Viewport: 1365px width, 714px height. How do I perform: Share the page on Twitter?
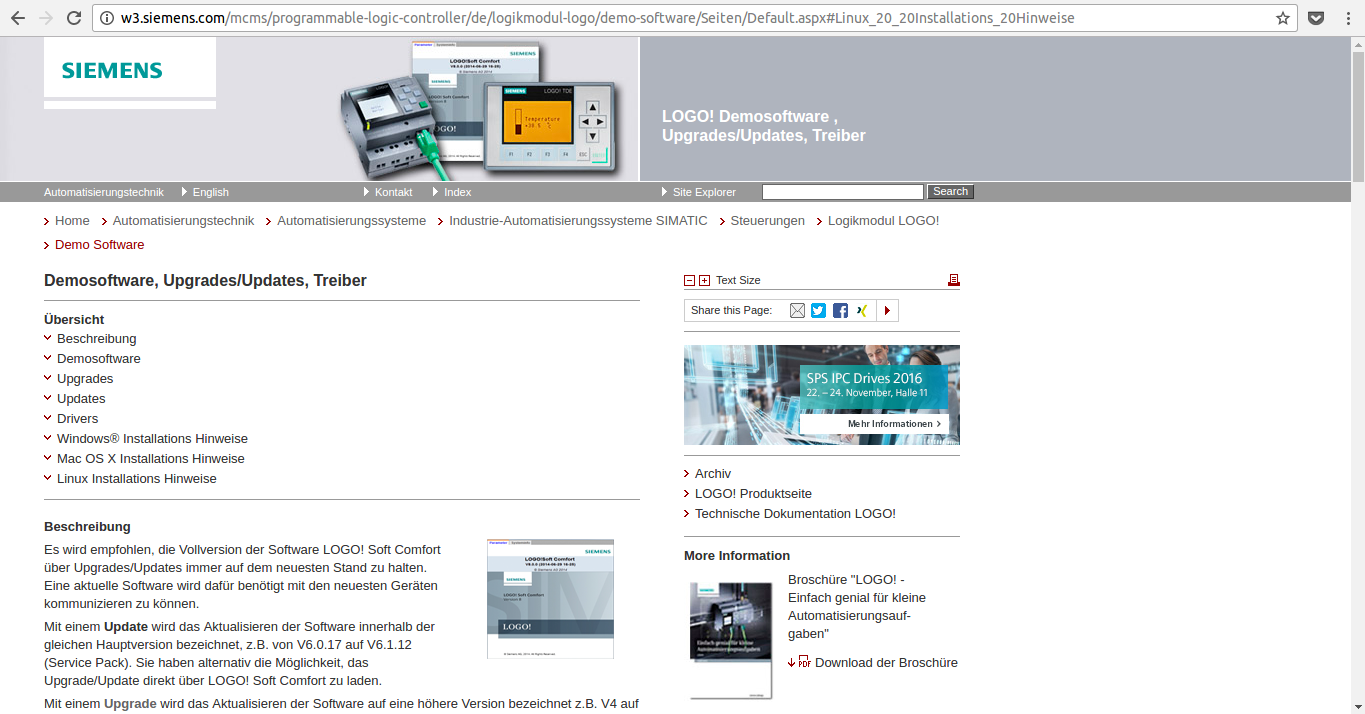818,310
